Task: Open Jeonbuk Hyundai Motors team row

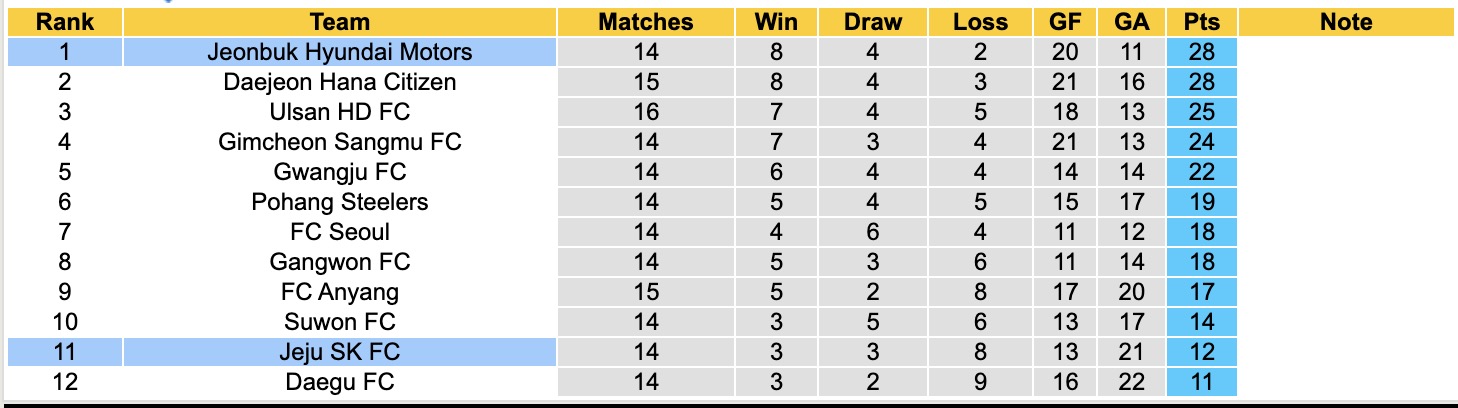Action: (340, 52)
